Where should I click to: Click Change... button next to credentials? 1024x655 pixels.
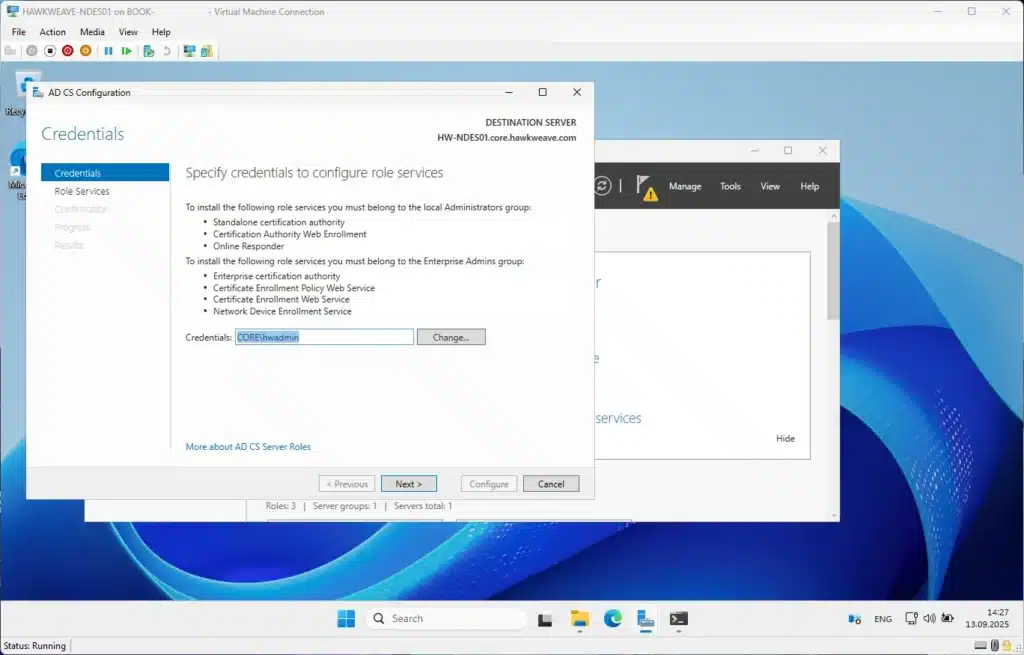(450, 338)
